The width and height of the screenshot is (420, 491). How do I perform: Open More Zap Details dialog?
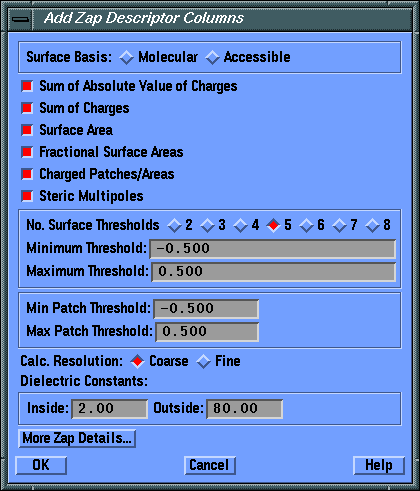(x=77, y=438)
